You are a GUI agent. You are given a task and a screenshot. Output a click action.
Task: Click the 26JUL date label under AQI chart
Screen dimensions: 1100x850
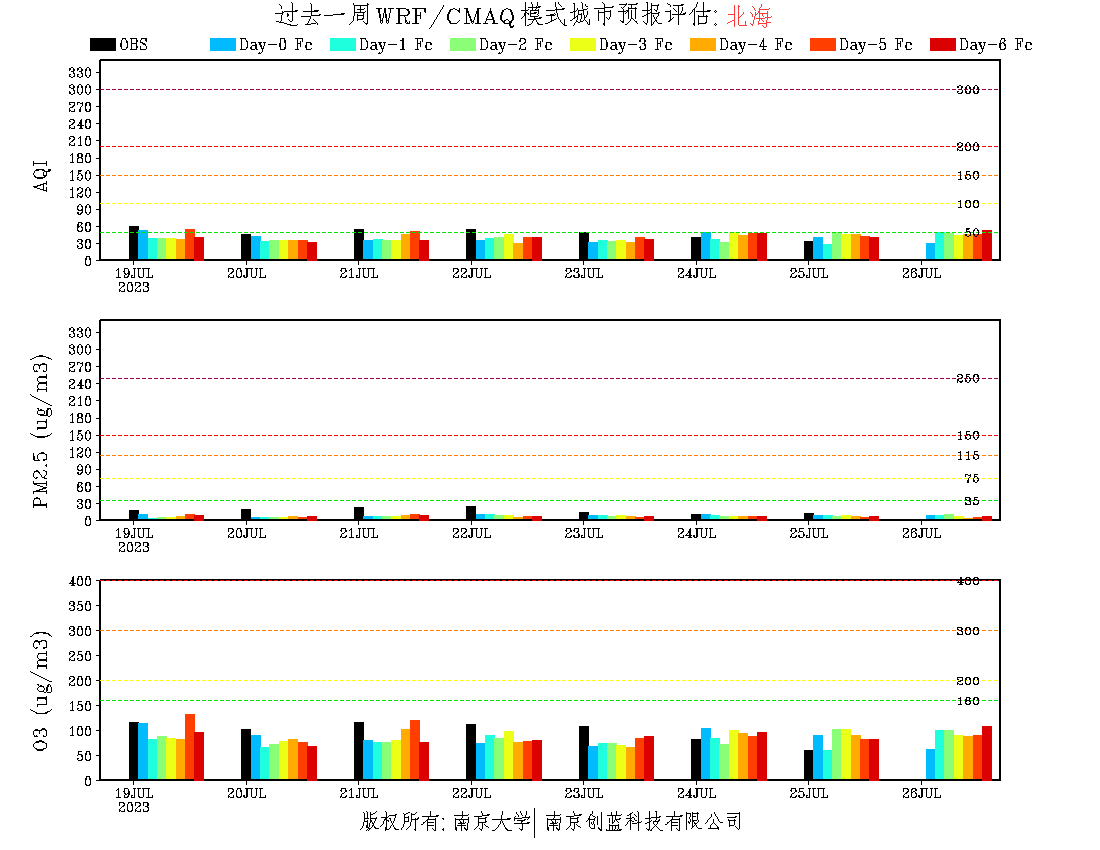pos(922,273)
